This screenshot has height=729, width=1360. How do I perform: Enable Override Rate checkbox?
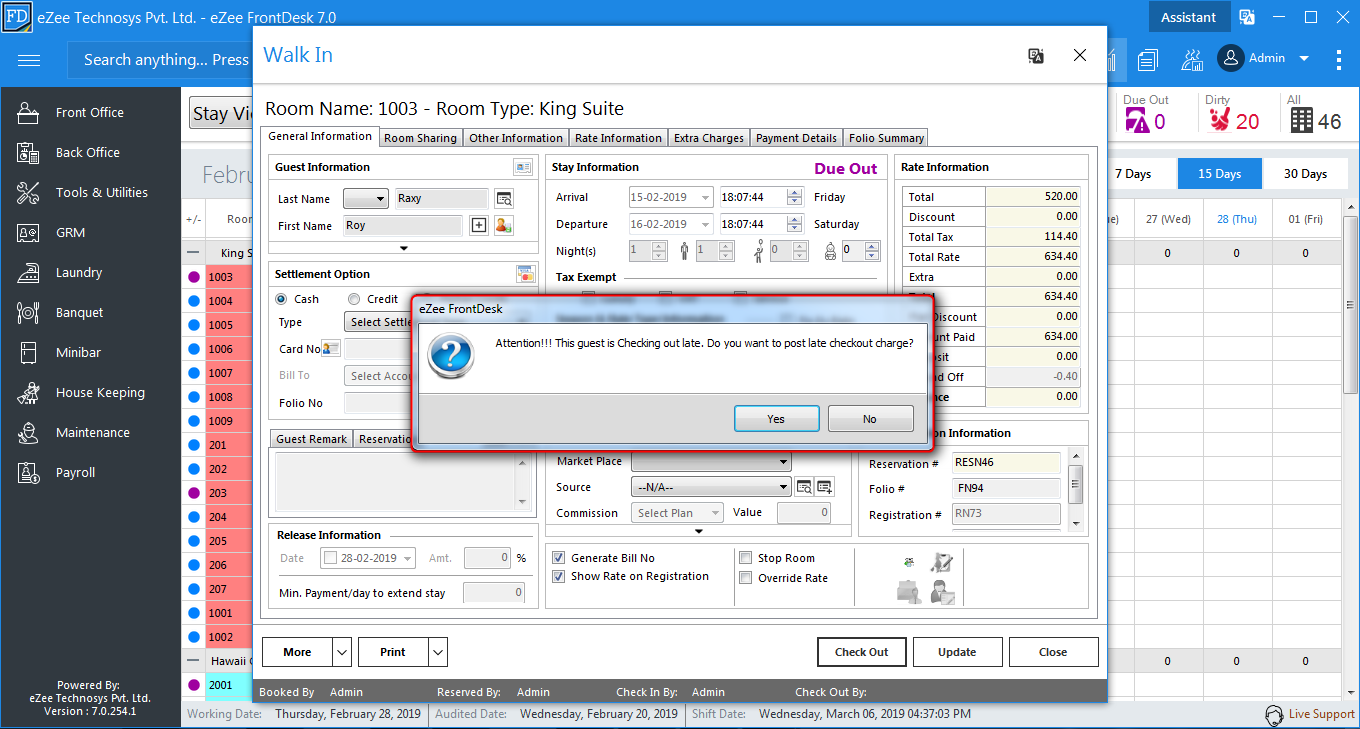point(746,578)
